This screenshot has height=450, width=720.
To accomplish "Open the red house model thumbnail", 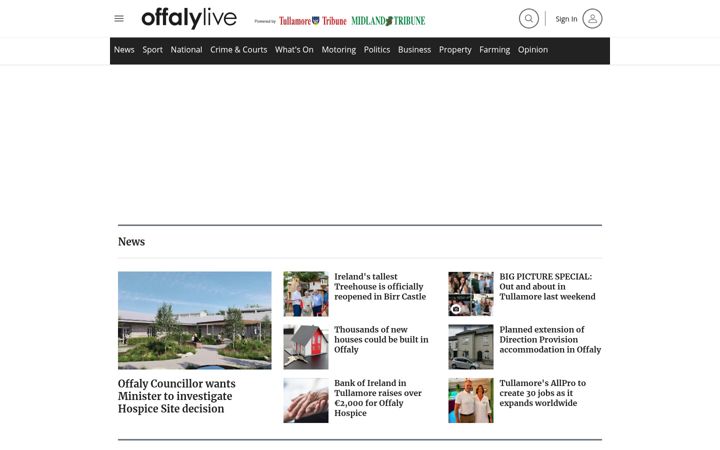I will pyautogui.click(x=306, y=347).
